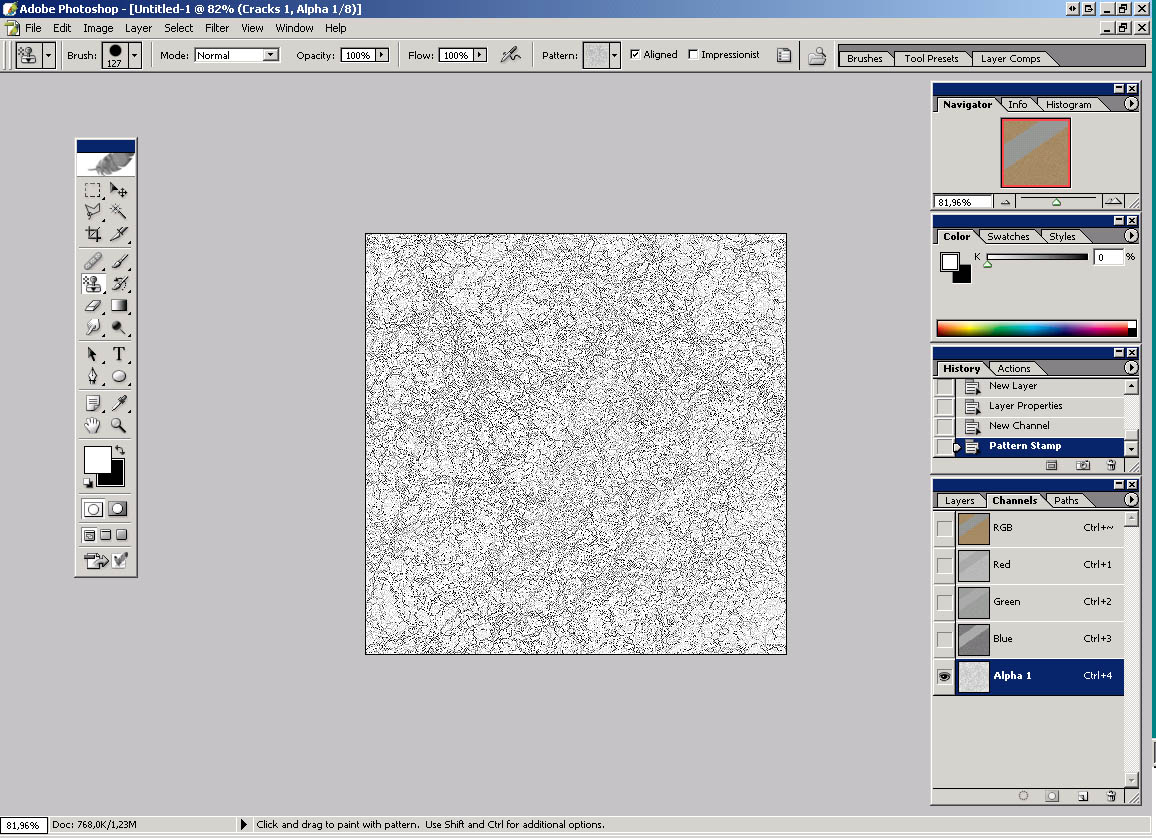The width and height of the screenshot is (1156, 838).
Task: Open the Mode dropdown set to Normal
Action: [271, 55]
